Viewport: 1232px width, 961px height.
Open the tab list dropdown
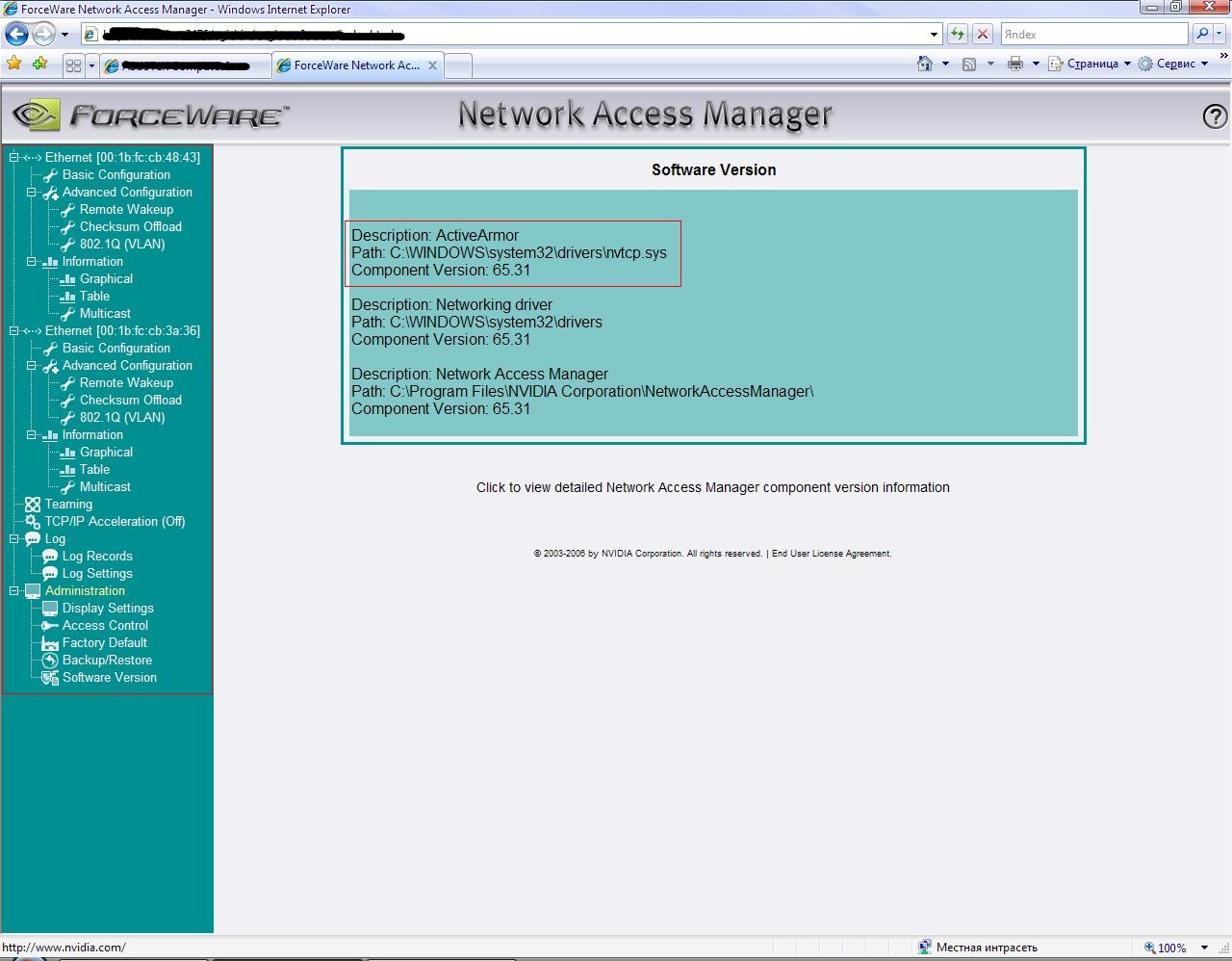91,65
